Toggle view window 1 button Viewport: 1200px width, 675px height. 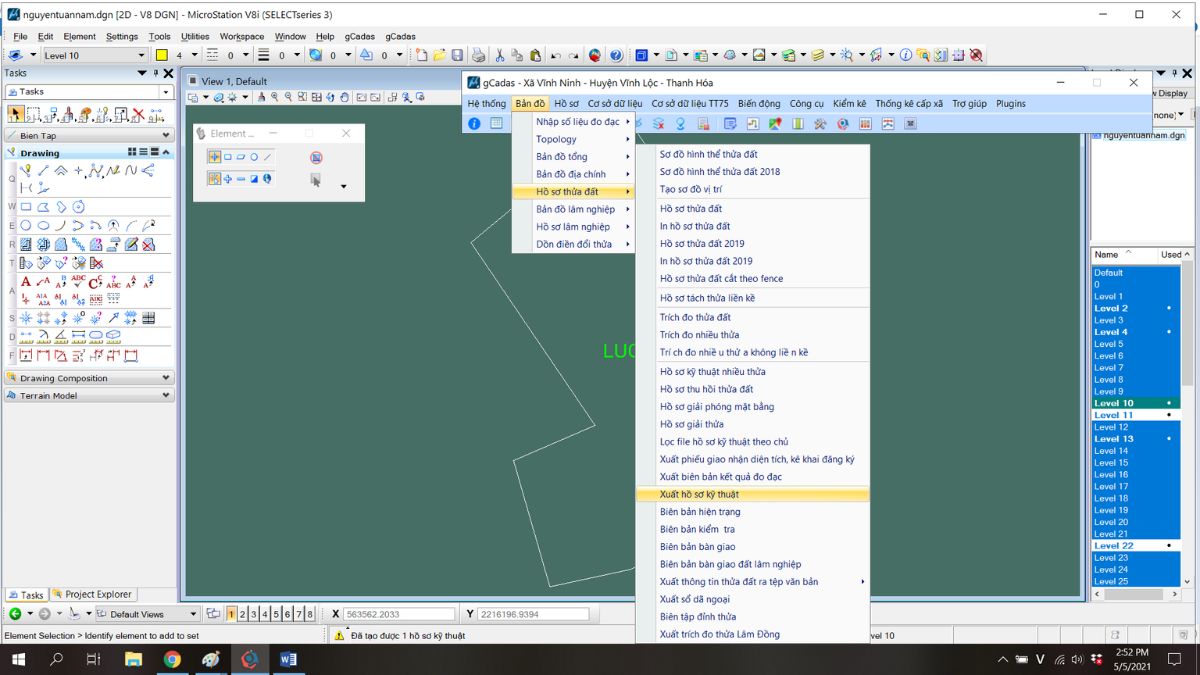(x=231, y=614)
